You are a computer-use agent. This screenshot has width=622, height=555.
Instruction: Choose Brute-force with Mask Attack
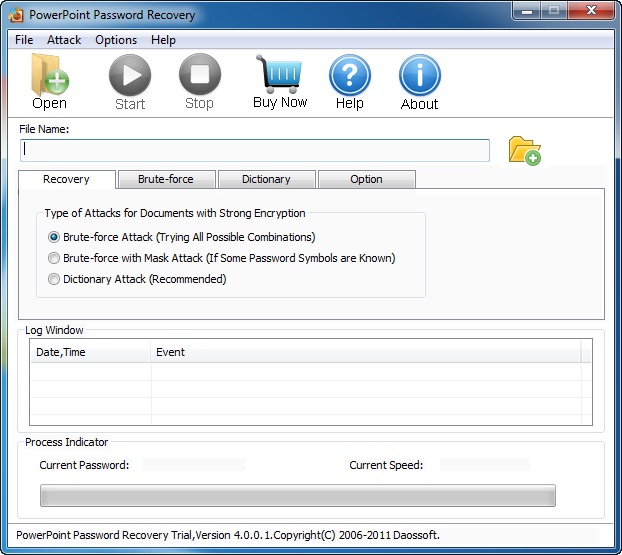pyautogui.click(x=54, y=258)
